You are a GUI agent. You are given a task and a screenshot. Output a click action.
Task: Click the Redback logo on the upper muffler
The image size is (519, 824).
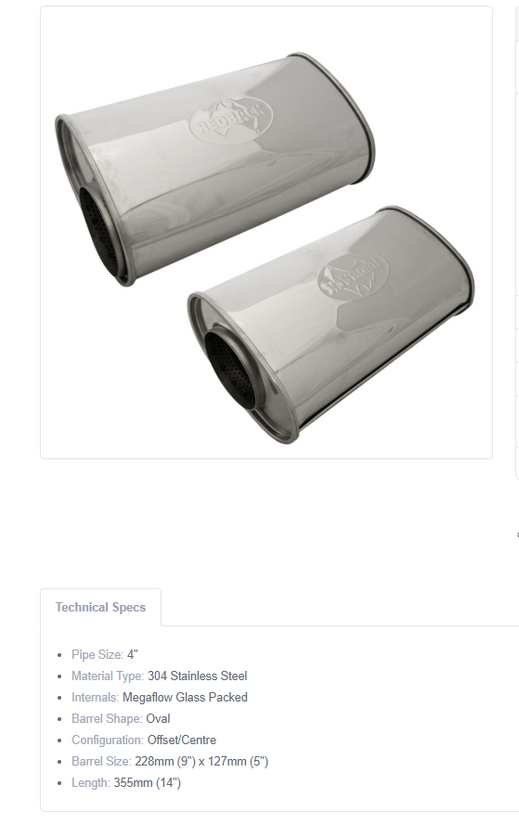[x=231, y=121]
